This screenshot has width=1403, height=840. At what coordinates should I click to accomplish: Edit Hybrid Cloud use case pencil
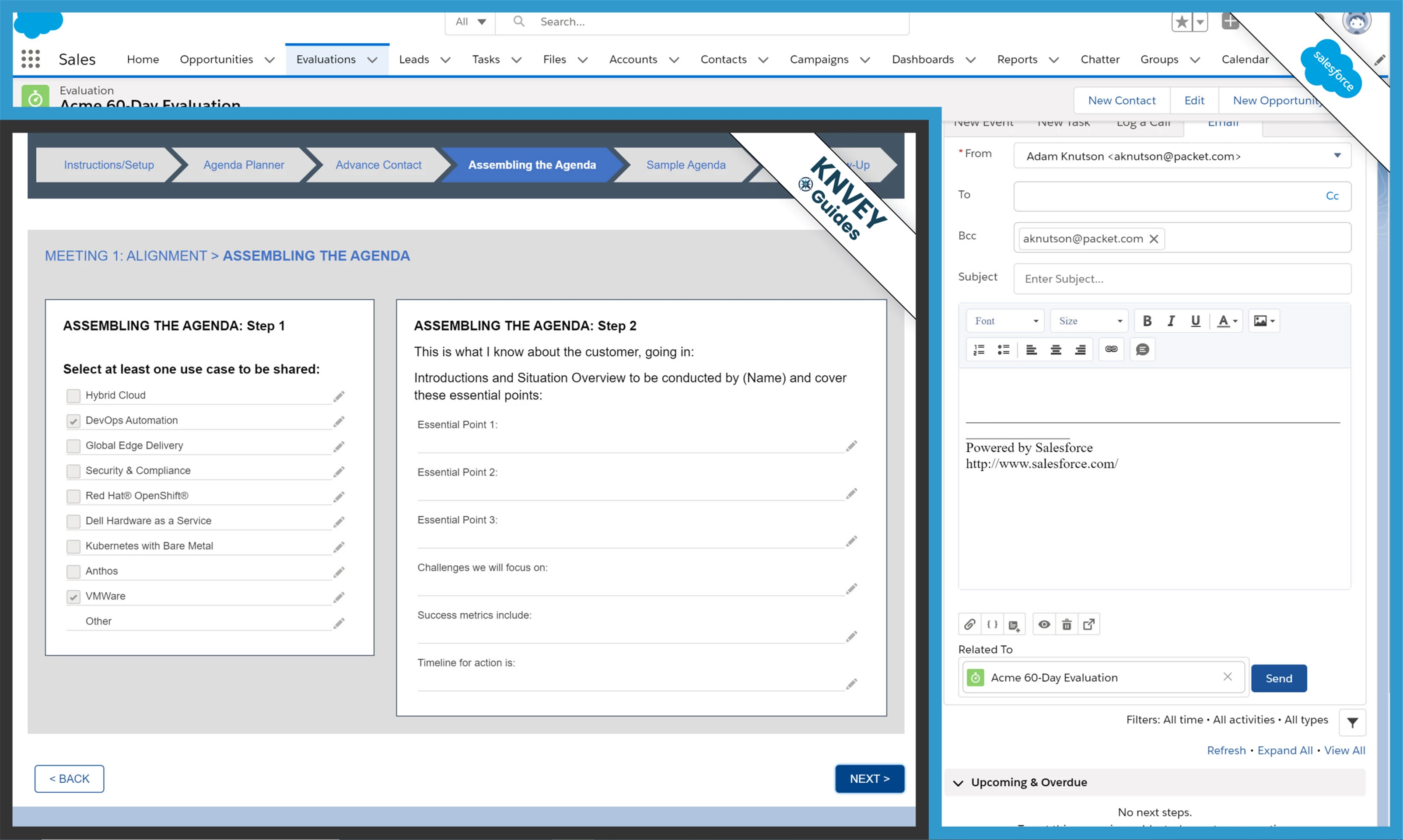(x=339, y=396)
